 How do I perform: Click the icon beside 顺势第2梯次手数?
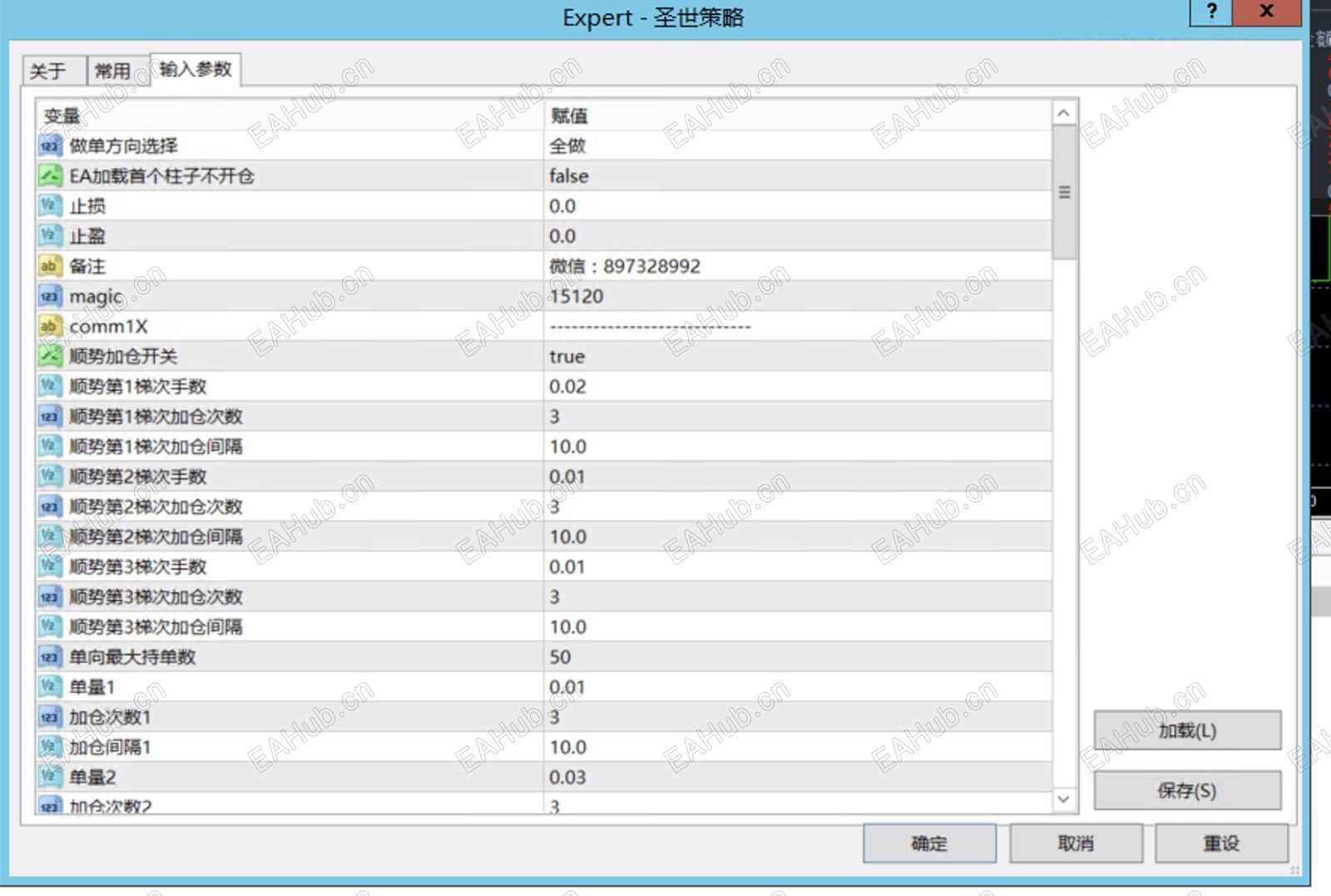50,477
